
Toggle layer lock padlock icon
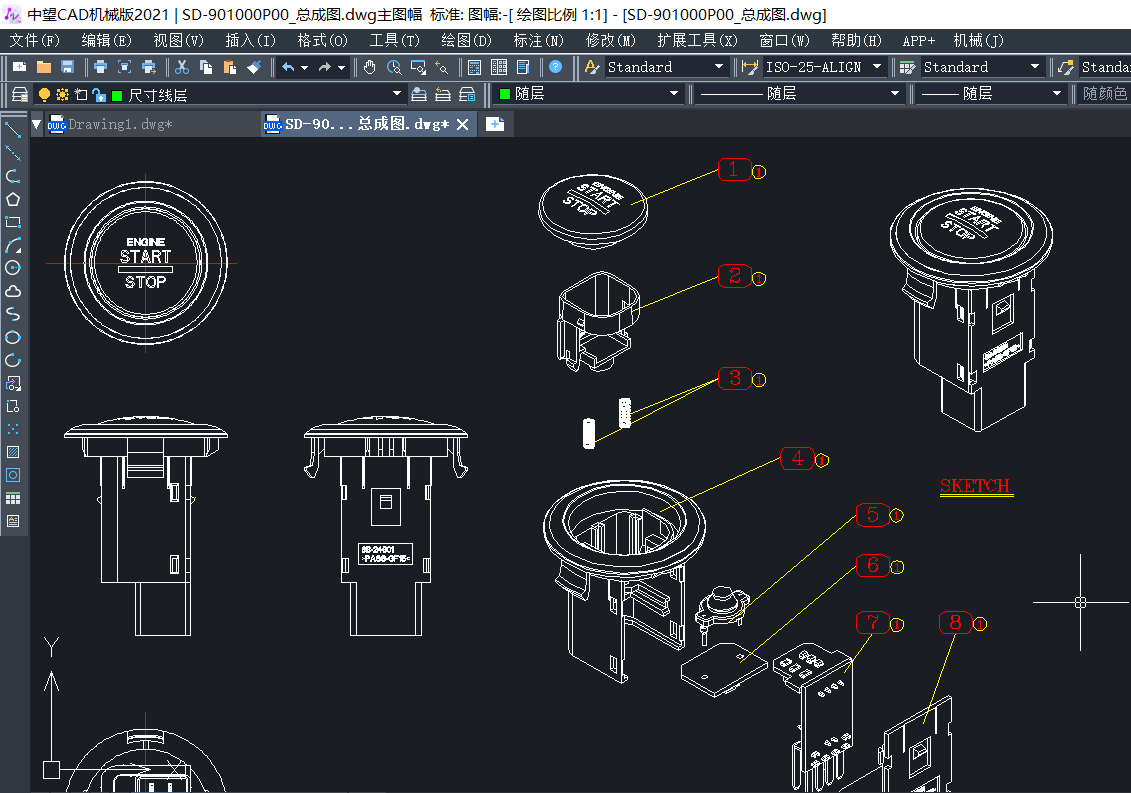pyautogui.click(x=98, y=94)
